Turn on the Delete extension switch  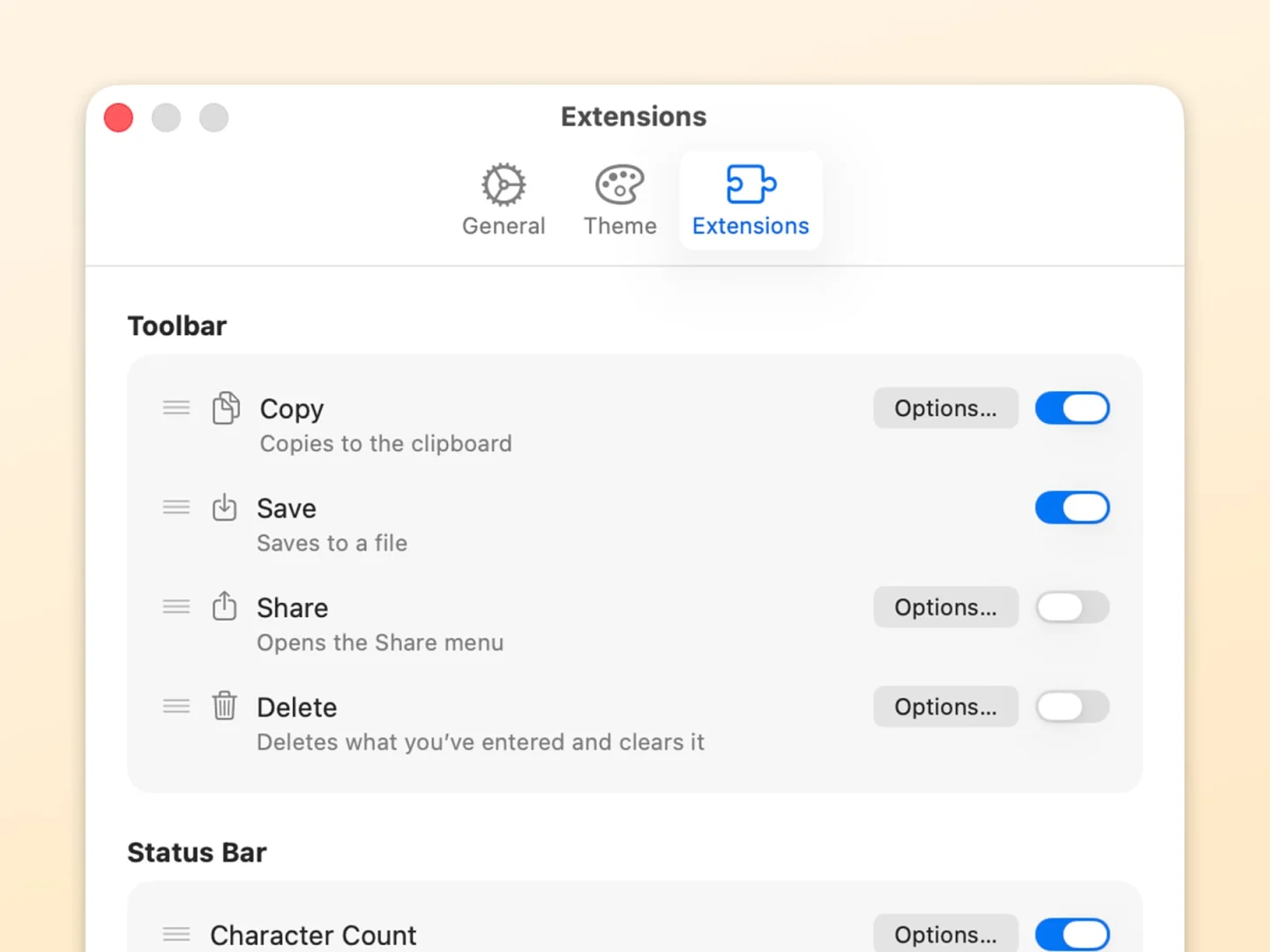(1072, 707)
